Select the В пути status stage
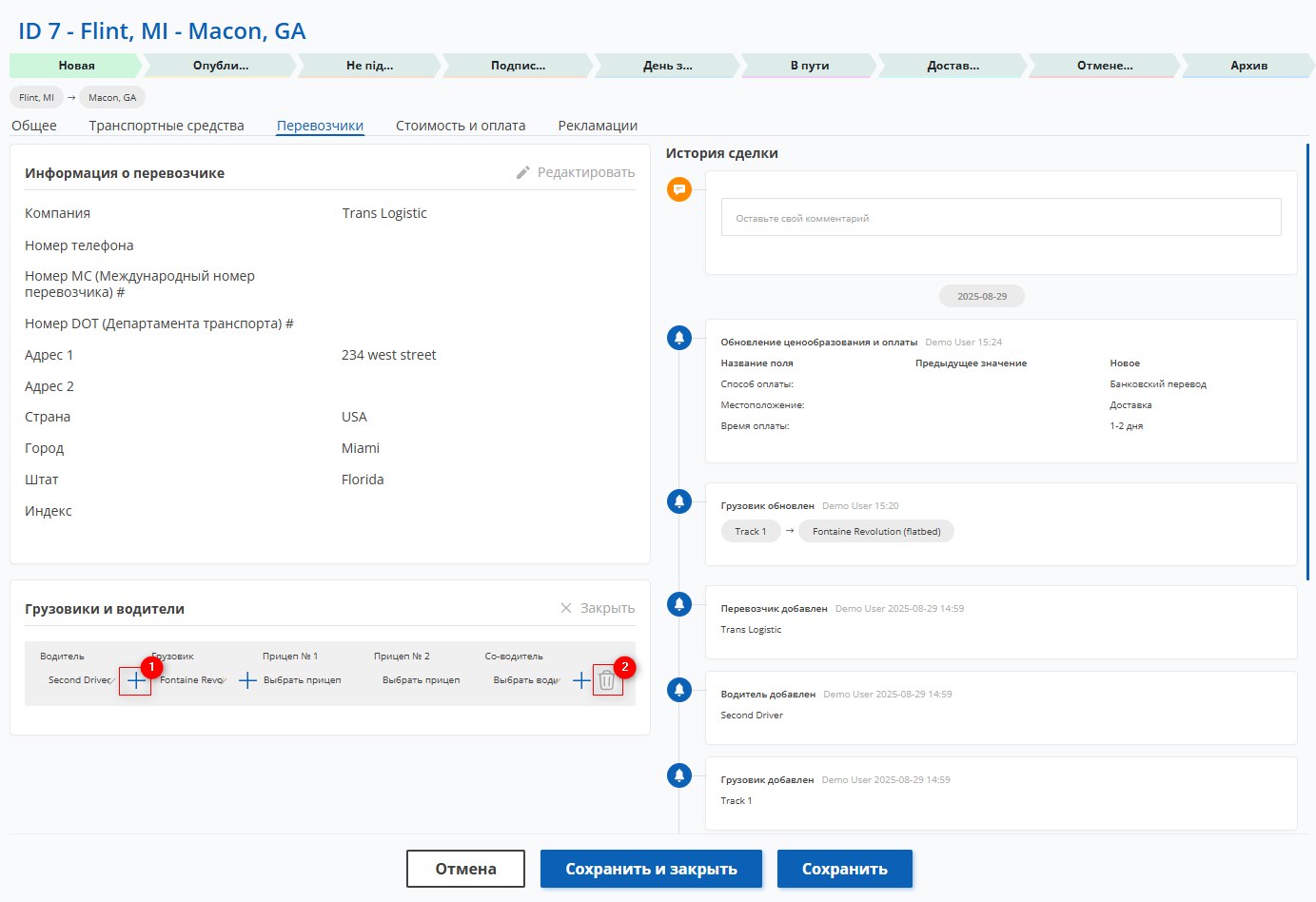The height and width of the screenshot is (902, 1316). (809, 66)
